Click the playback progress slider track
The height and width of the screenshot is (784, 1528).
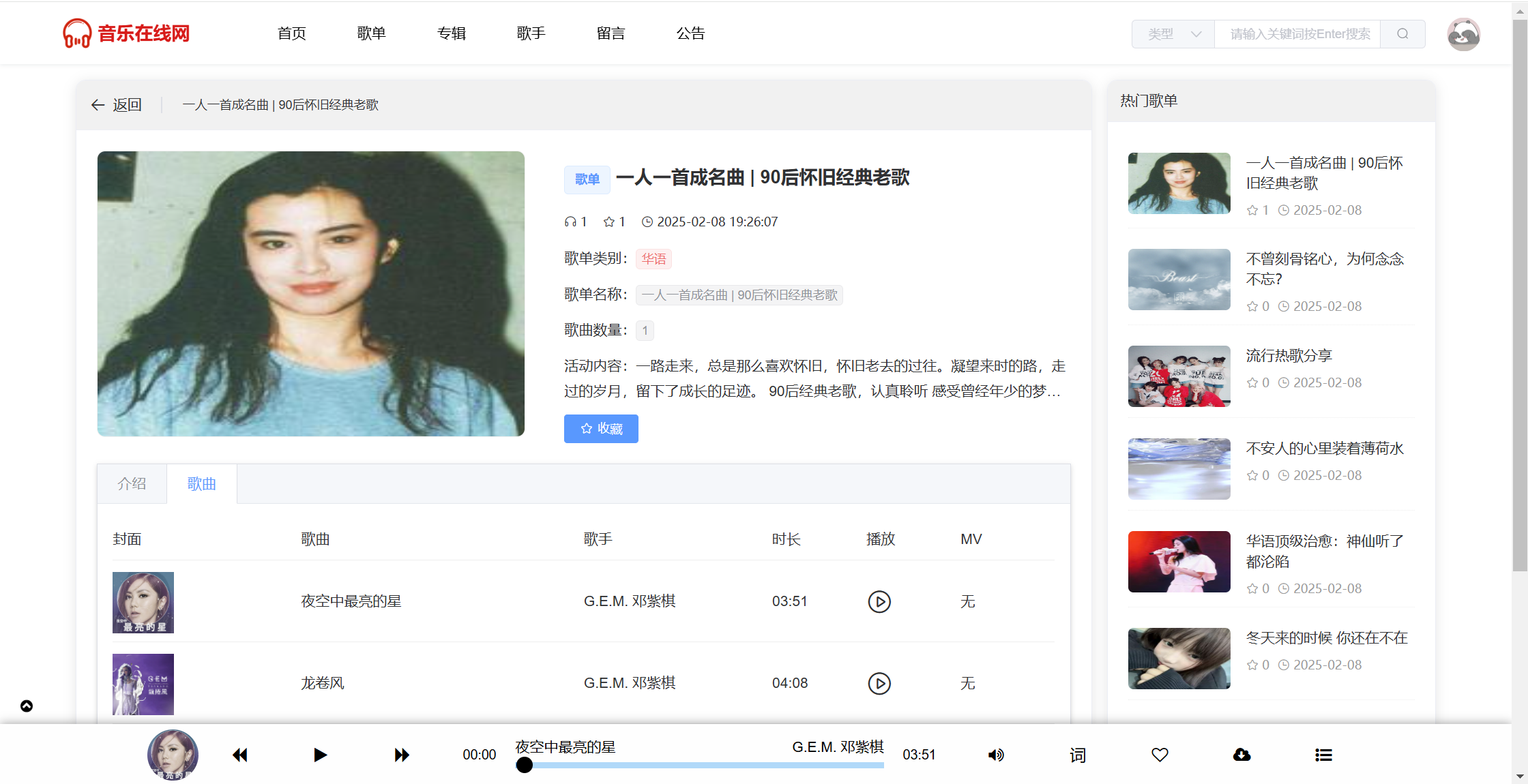pos(703,765)
